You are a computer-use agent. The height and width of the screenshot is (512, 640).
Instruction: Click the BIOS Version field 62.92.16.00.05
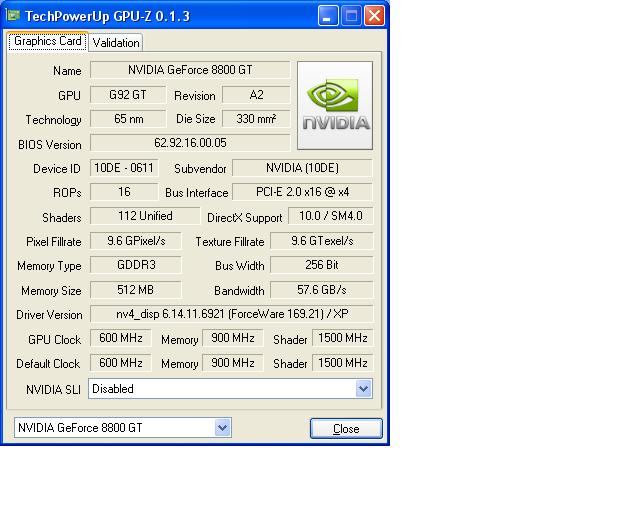(x=190, y=143)
